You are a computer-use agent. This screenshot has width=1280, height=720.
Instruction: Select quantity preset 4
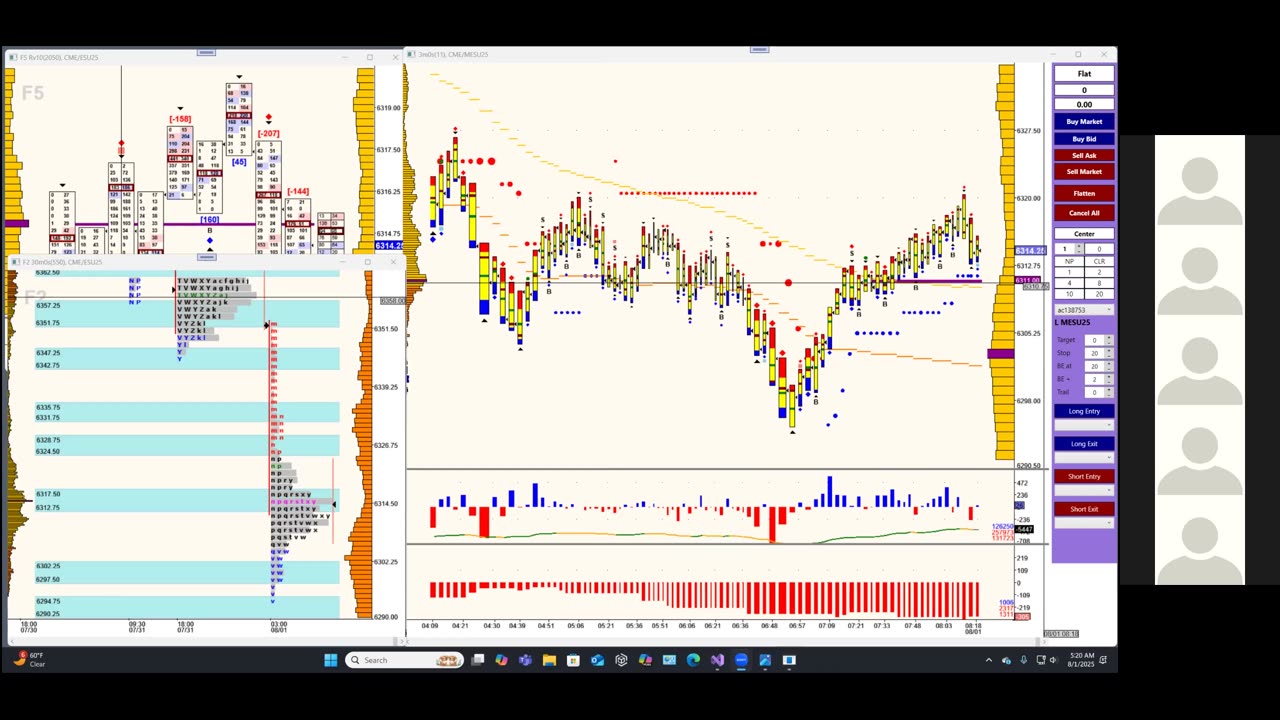tap(1069, 283)
